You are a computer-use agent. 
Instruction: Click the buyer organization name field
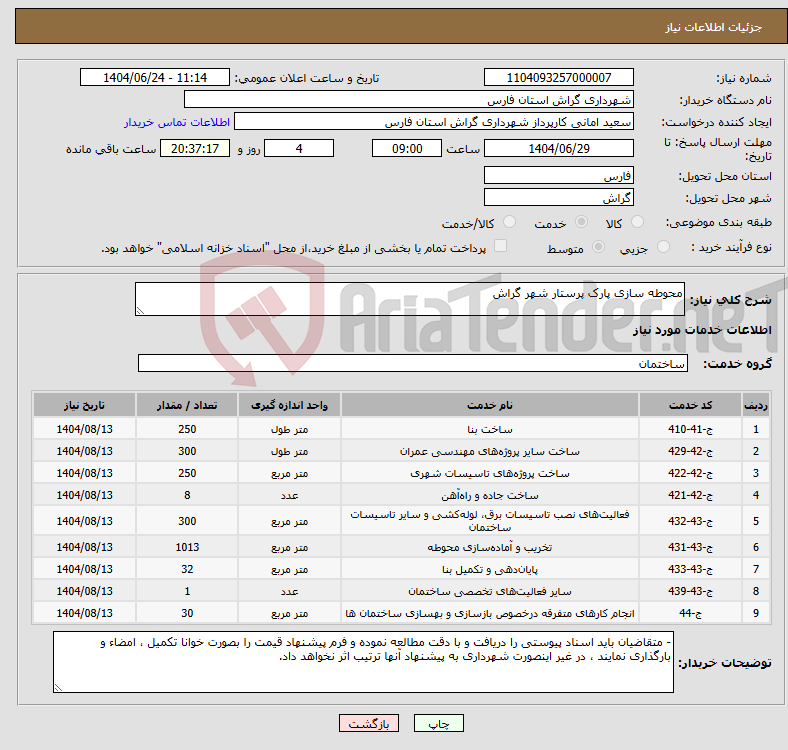coord(409,100)
